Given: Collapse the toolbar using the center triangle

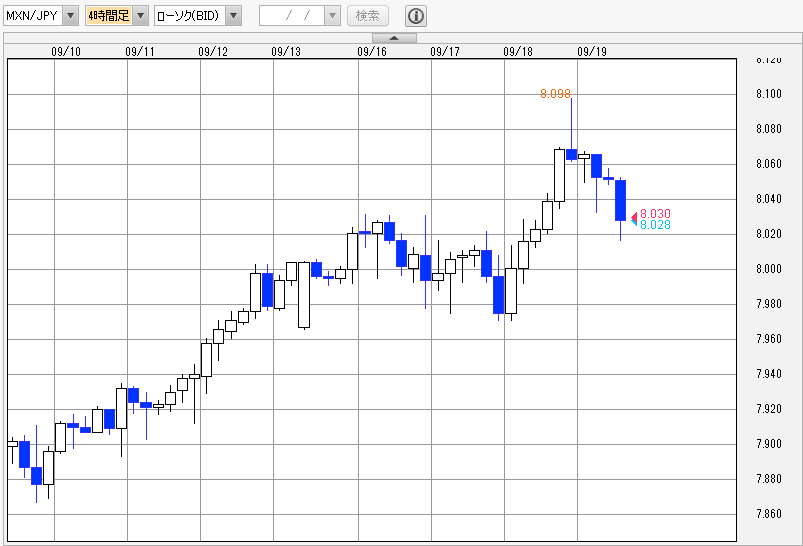Looking at the screenshot, I should [x=394, y=38].
